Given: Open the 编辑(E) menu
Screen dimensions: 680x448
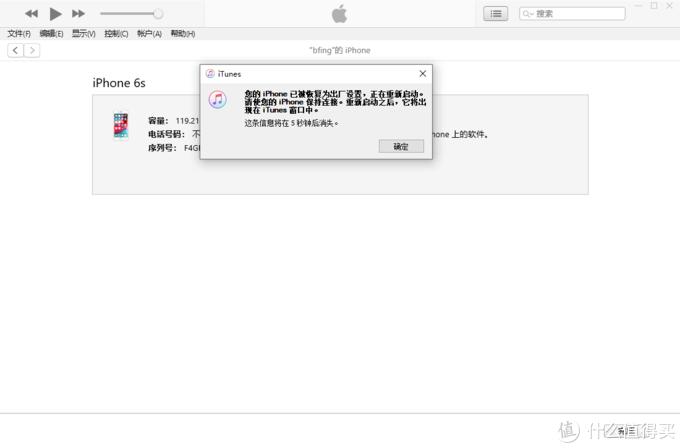Looking at the screenshot, I should tap(51, 34).
